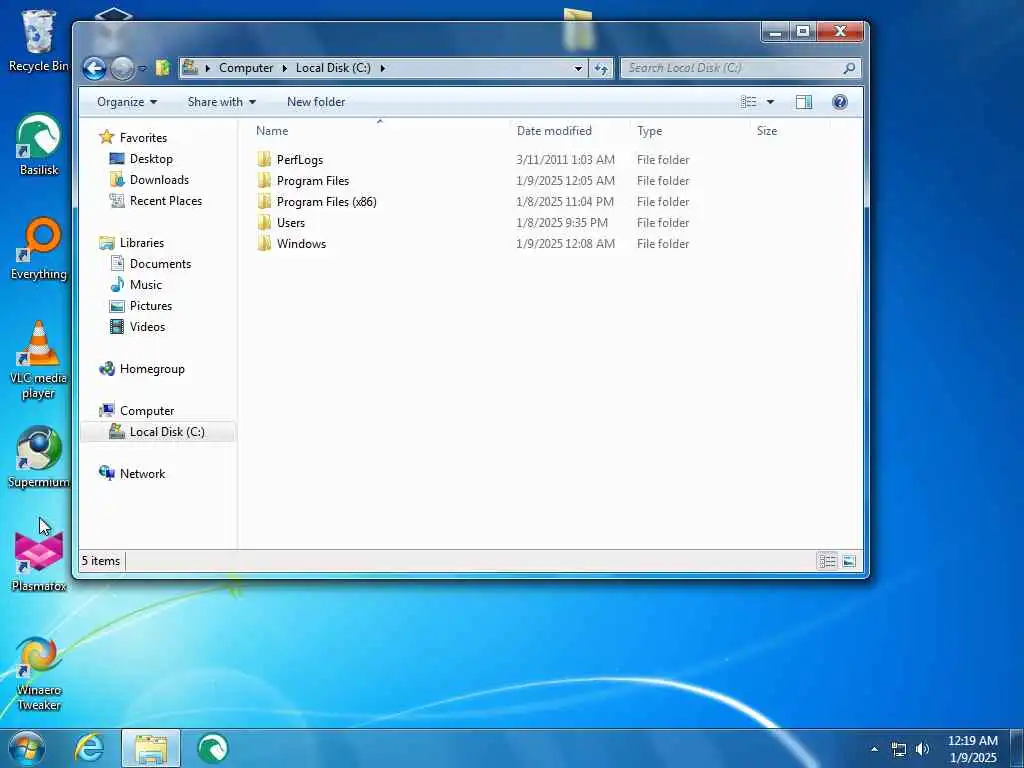The image size is (1024, 768).
Task: Select the Program Files folder
Action: 312,181
